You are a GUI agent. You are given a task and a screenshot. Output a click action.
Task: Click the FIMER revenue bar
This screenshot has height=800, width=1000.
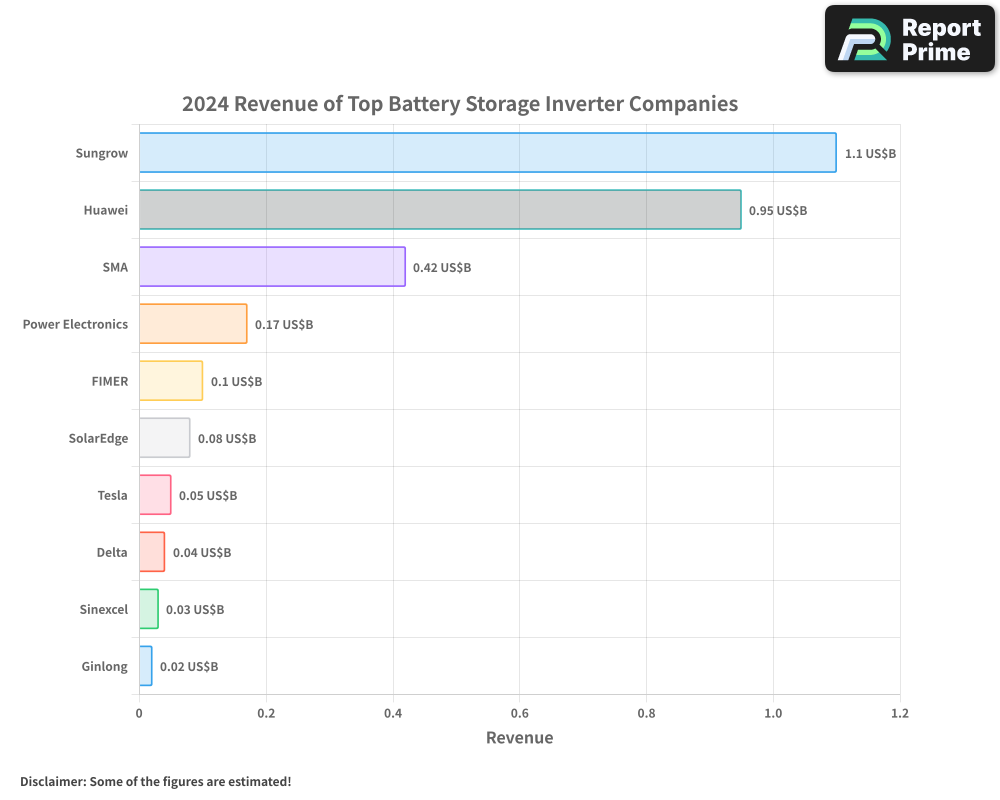tap(170, 381)
